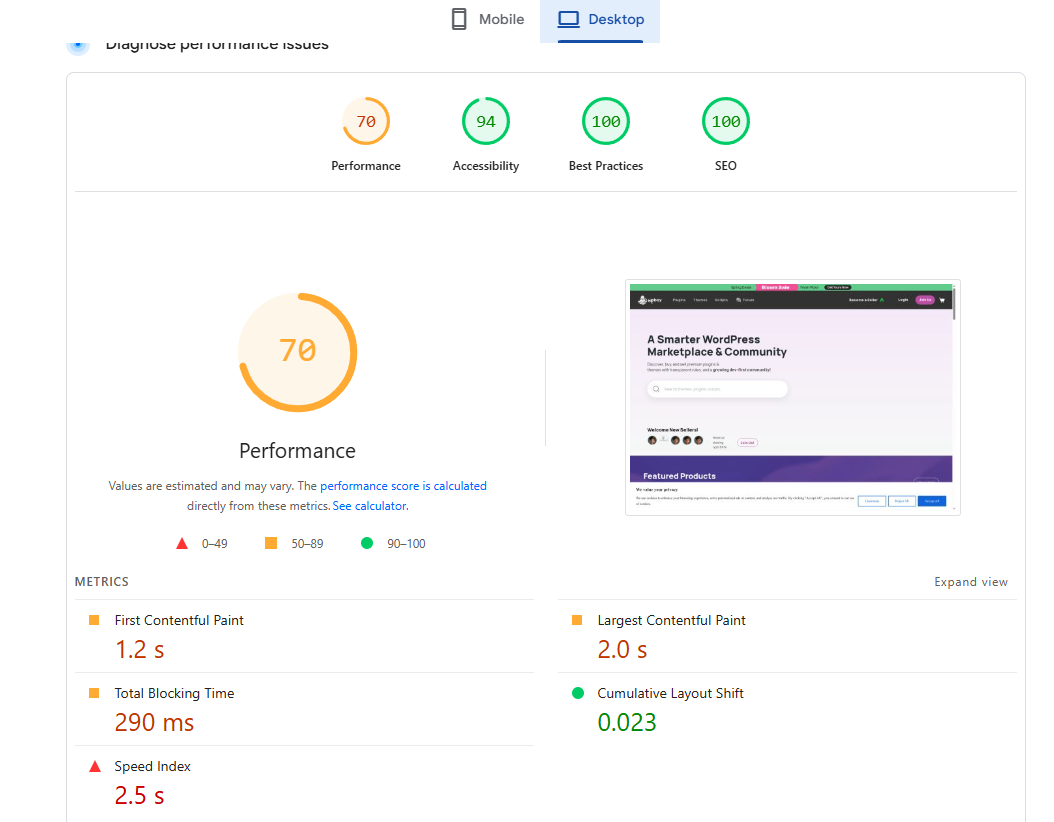This screenshot has height=822, width=1054.
Task: Switch to the Mobile tab
Action: 487,19
